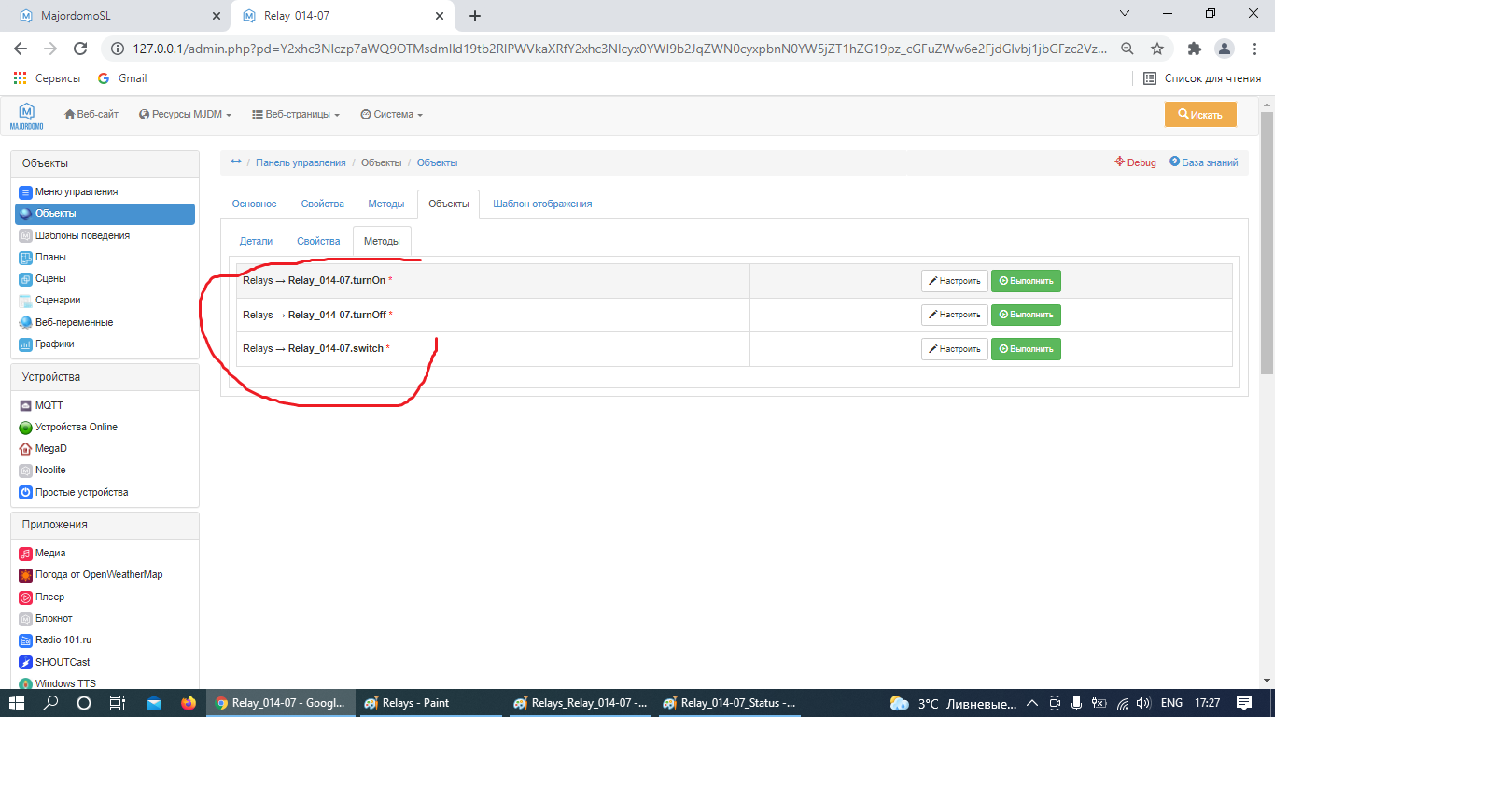The height and width of the screenshot is (801, 1512).
Task: Switch to the Шаблон отображения tab
Action: (x=542, y=204)
